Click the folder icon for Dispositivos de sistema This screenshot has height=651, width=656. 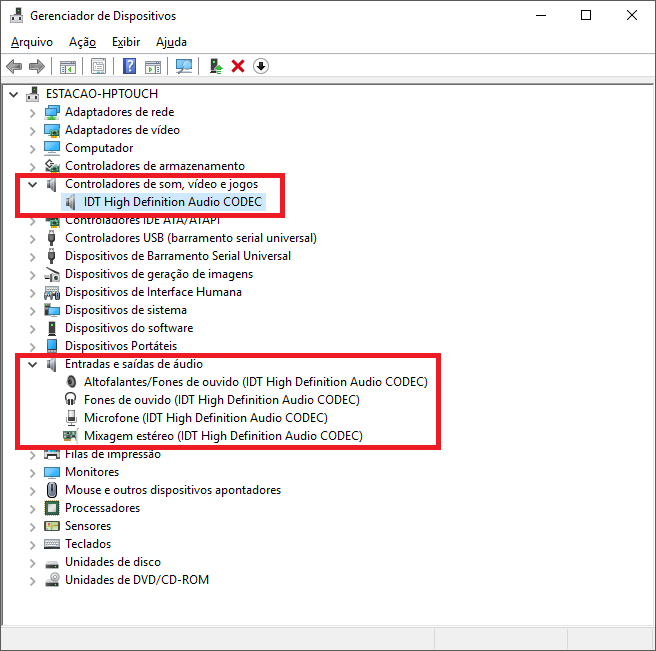tap(52, 310)
